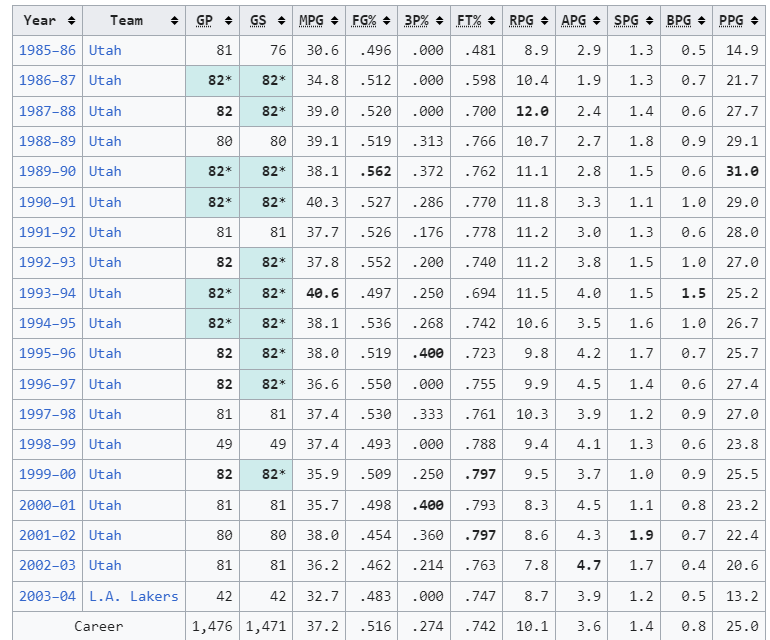This screenshot has width=770, height=640.
Task: Open the L.A. Lakers team link
Action: pyautogui.click(x=134, y=596)
